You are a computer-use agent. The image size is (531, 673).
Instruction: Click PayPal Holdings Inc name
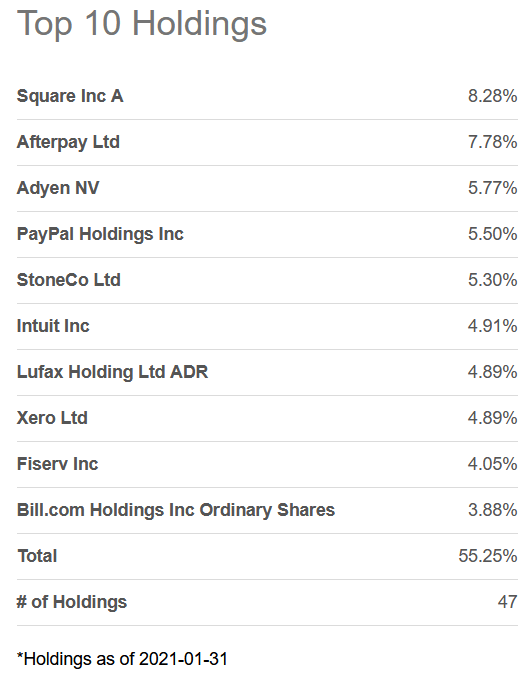pos(100,234)
